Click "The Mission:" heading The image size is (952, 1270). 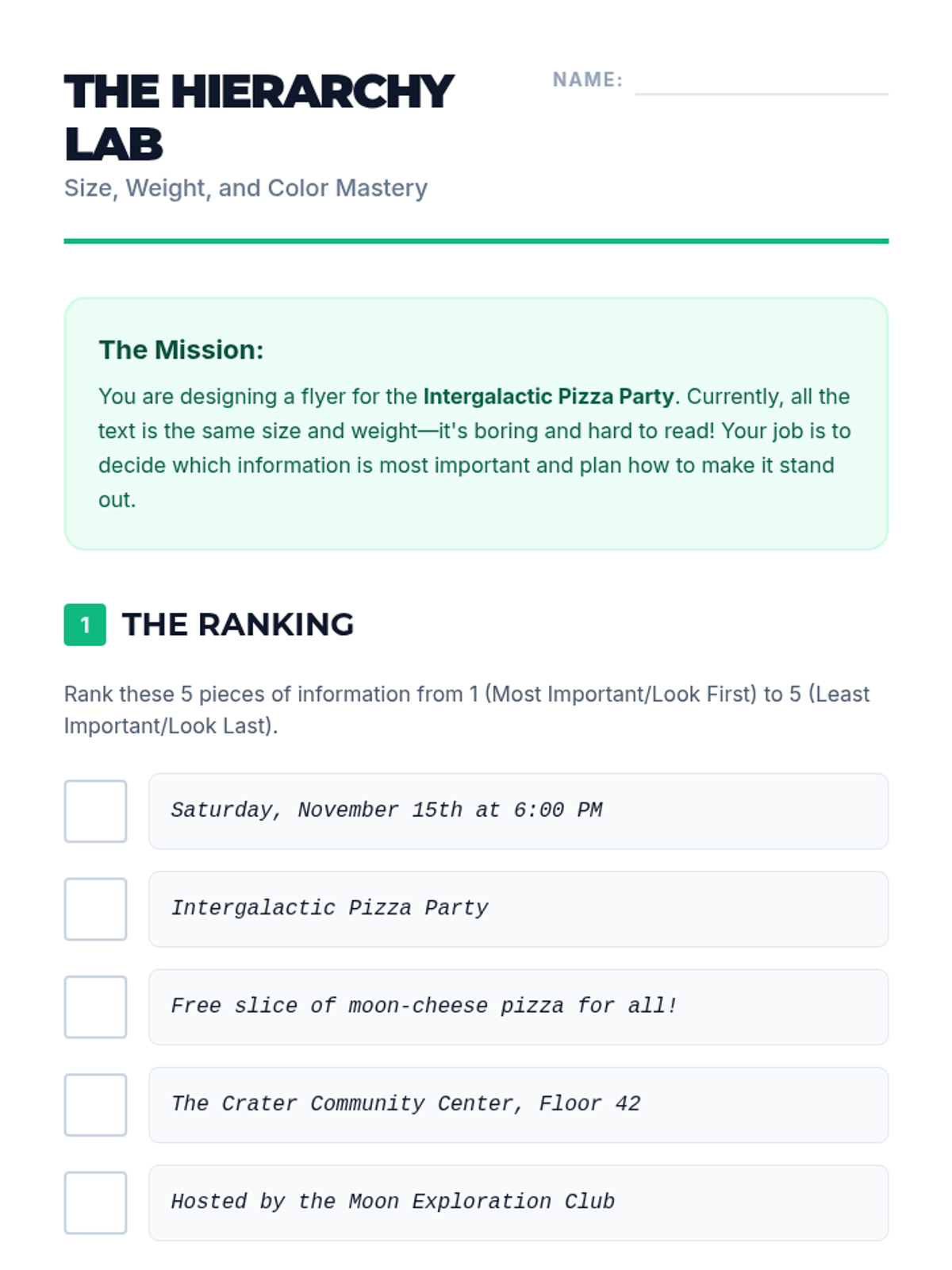(181, 350)
